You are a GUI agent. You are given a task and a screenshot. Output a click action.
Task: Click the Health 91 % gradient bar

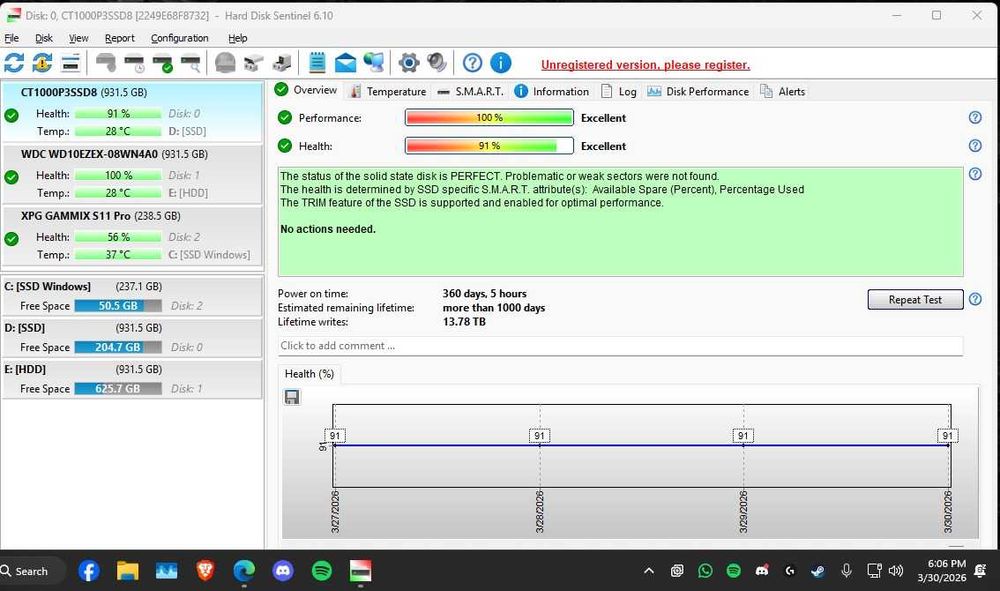(489, 145)
